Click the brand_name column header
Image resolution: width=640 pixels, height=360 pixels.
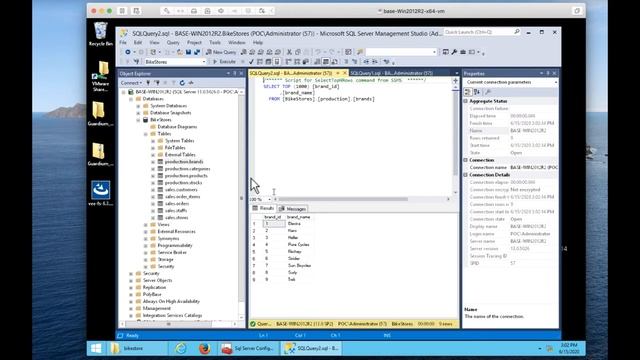click(299, 217)
